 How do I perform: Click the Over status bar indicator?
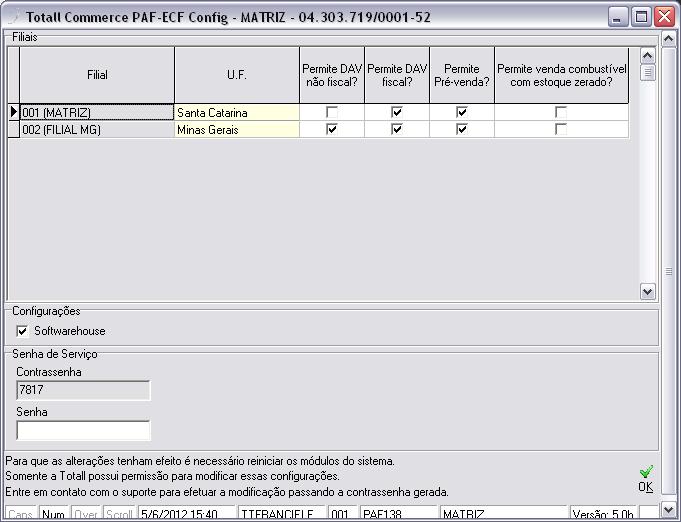click(x=86, y=514)
